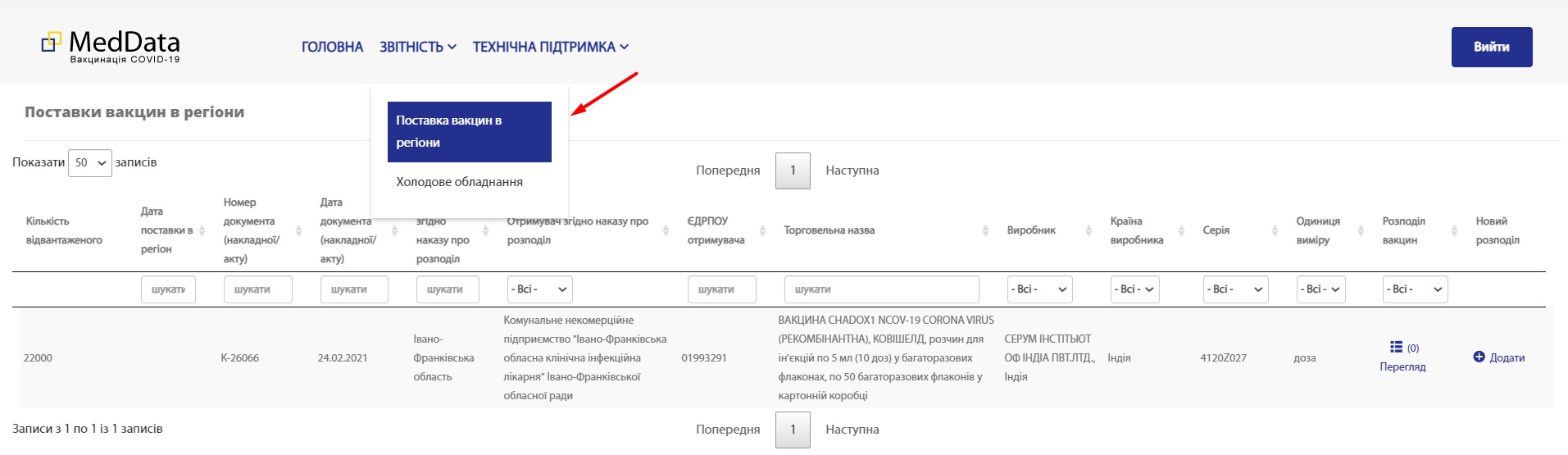Click the MedData logo icon
Image resolution: width=1568 pixels, height=455 pixels.
[x=52, y=42]
